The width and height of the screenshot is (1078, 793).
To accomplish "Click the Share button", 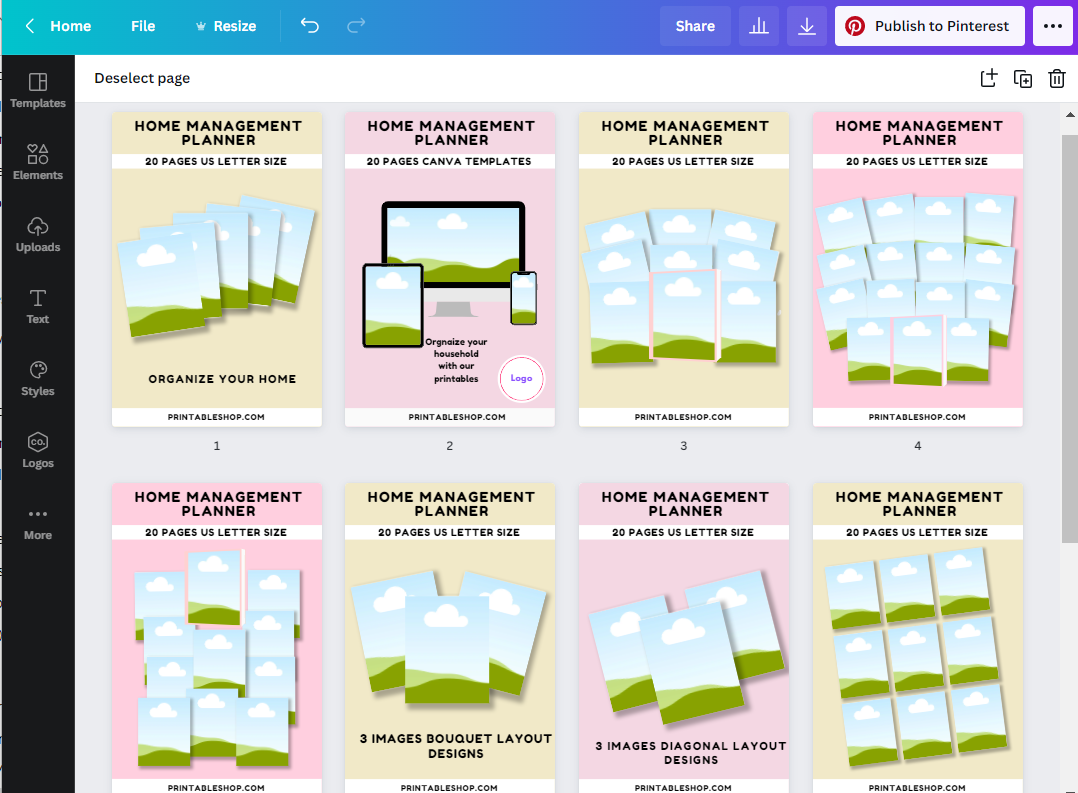I will (695, 26).
